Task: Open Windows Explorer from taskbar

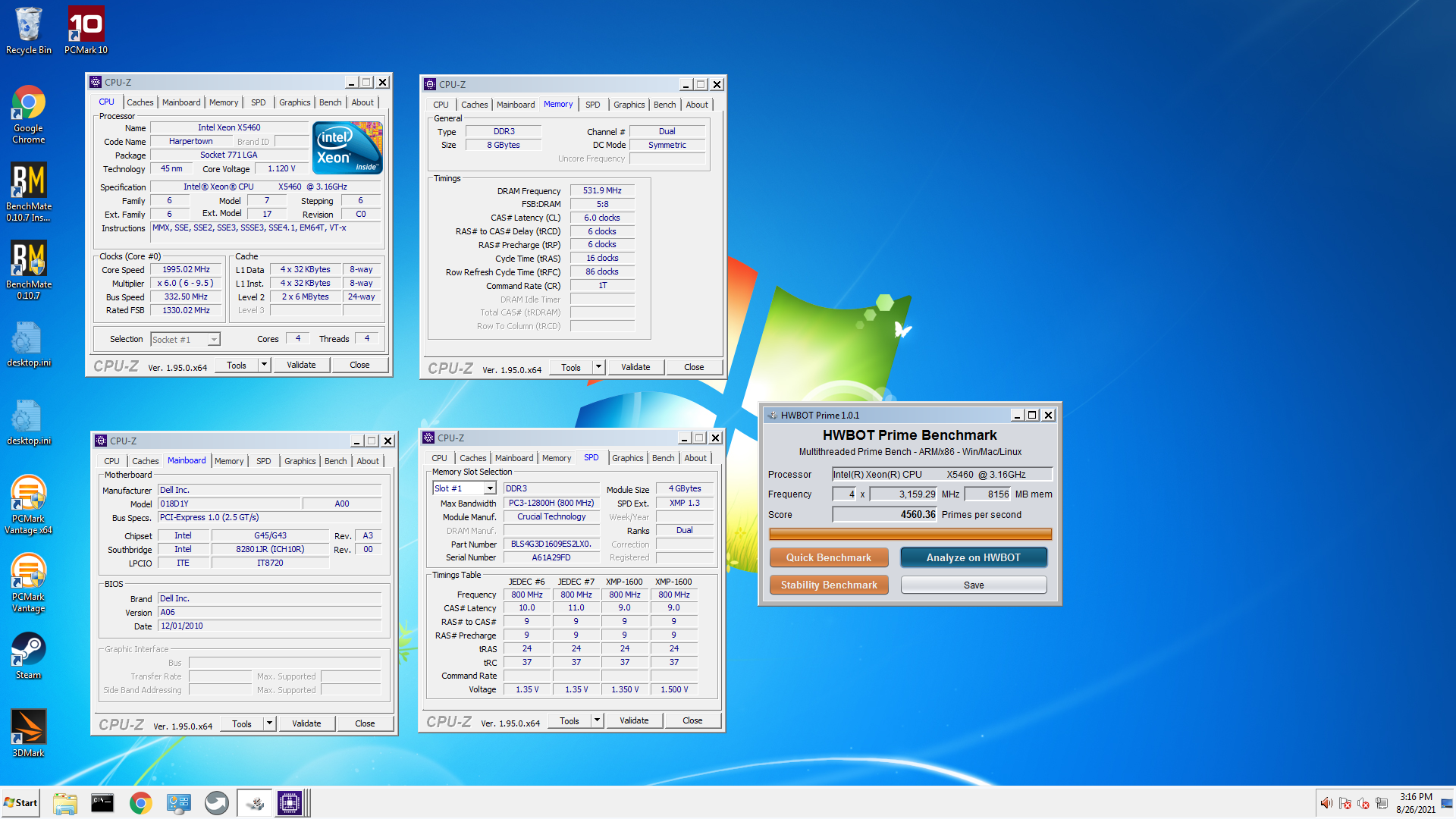Action: tap(65, 803)
